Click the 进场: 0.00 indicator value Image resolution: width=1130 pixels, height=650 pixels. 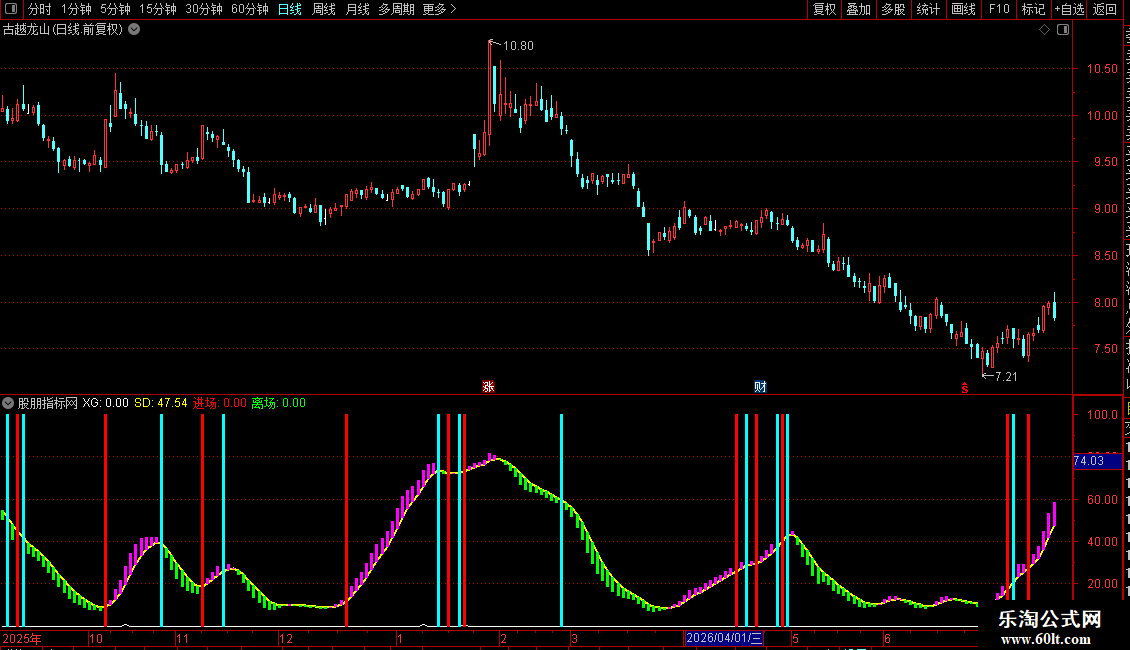220,403
